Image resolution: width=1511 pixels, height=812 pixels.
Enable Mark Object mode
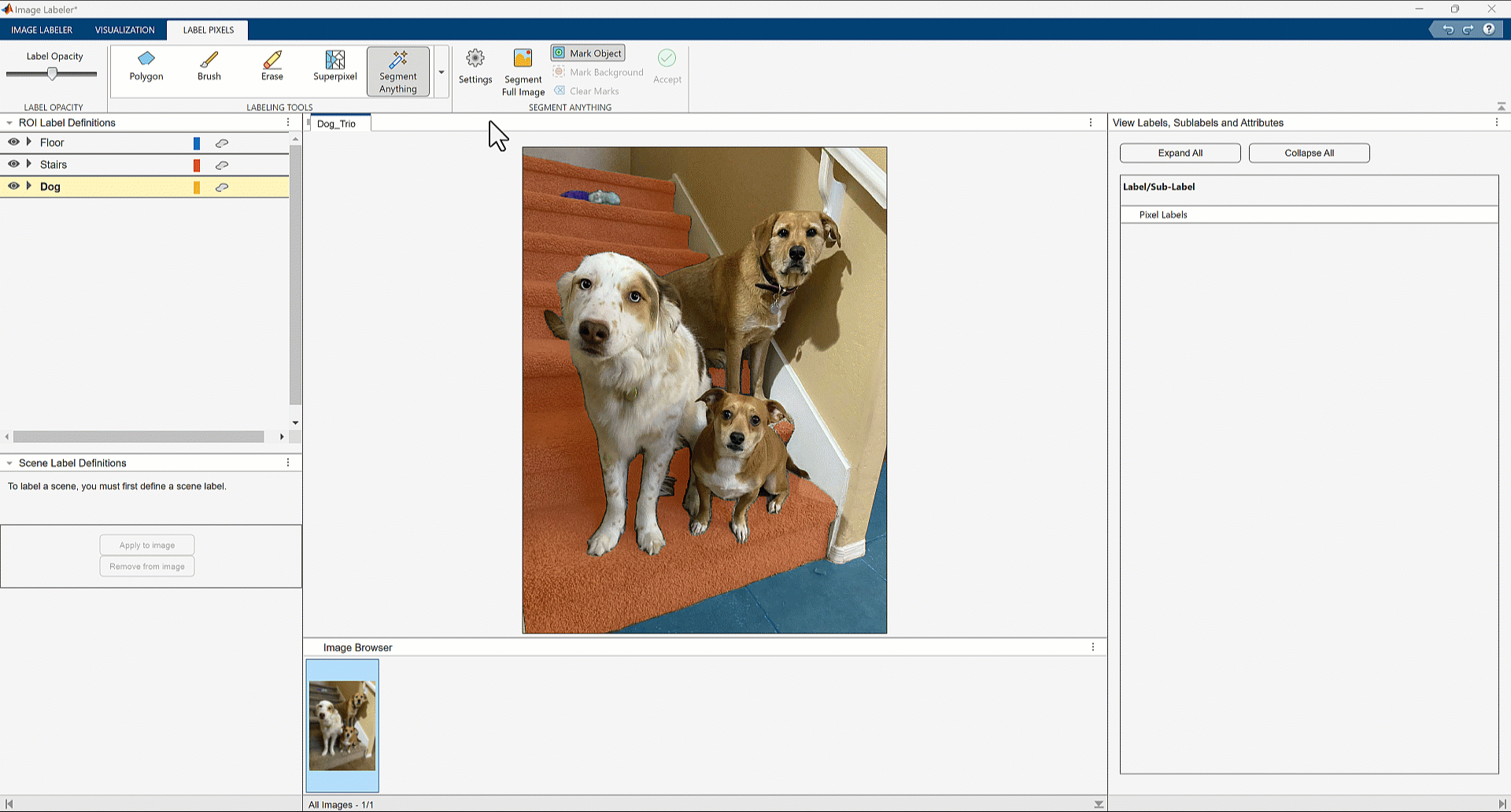588,53
